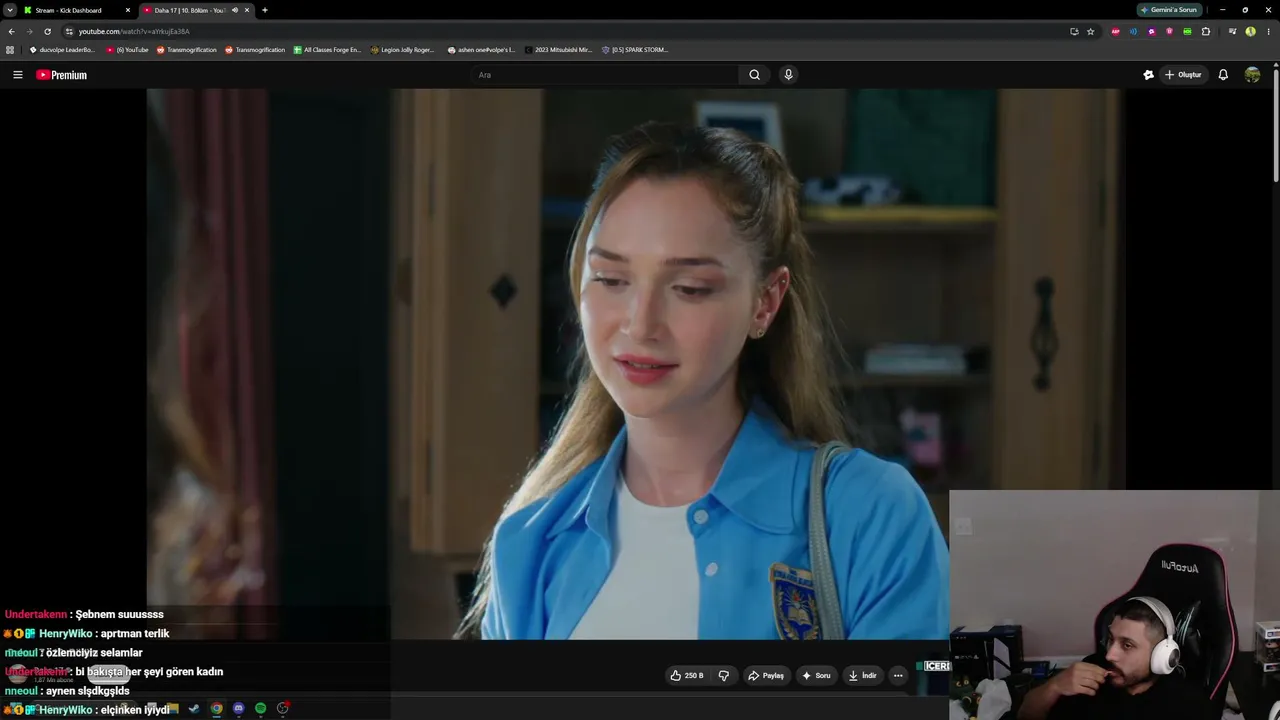Open the Oluştur create menu

1183,75
